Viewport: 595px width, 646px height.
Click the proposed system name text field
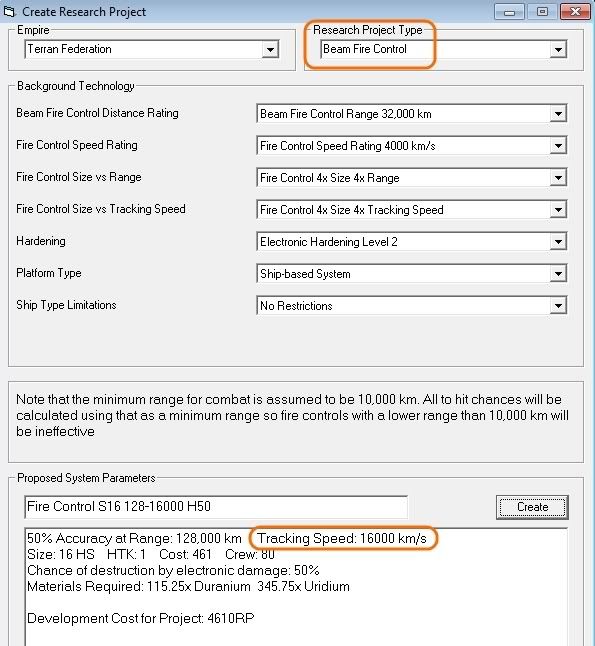[x=216, y=507]
